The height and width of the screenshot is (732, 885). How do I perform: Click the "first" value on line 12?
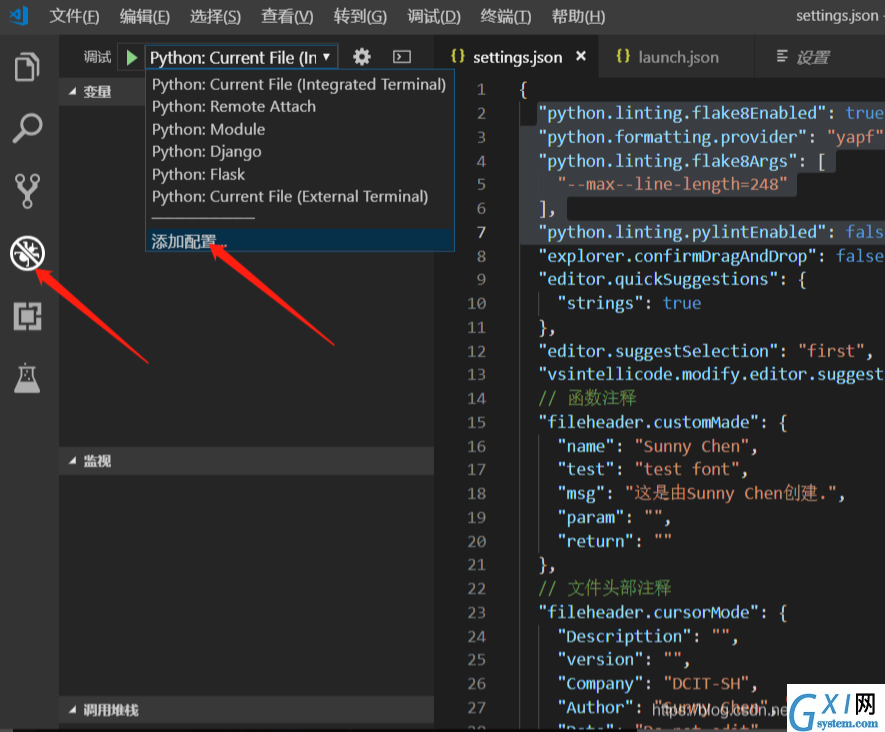pos(831,351)
